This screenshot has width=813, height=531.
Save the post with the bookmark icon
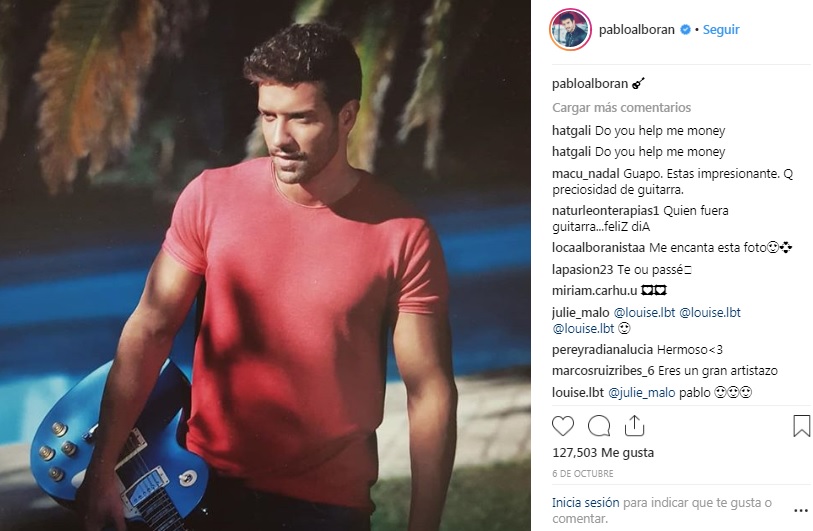point(801,426)
